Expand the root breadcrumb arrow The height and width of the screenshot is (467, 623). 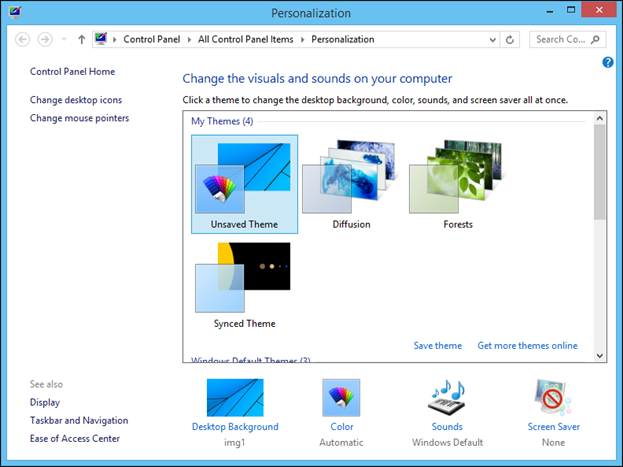coord(115,40)
